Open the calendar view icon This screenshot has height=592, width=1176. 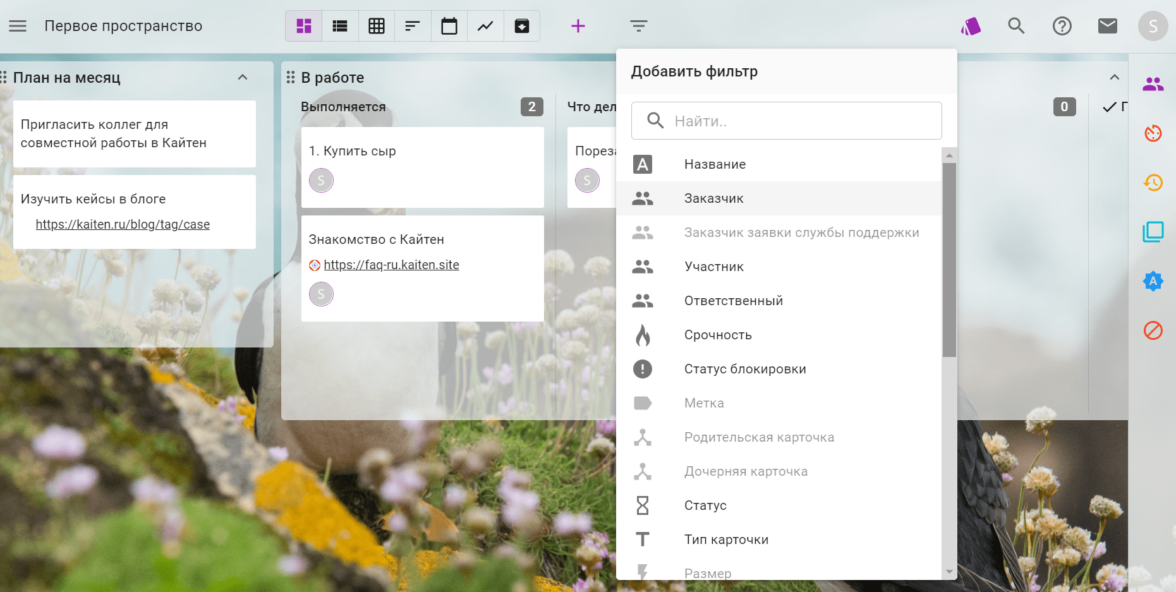(448, 26)
